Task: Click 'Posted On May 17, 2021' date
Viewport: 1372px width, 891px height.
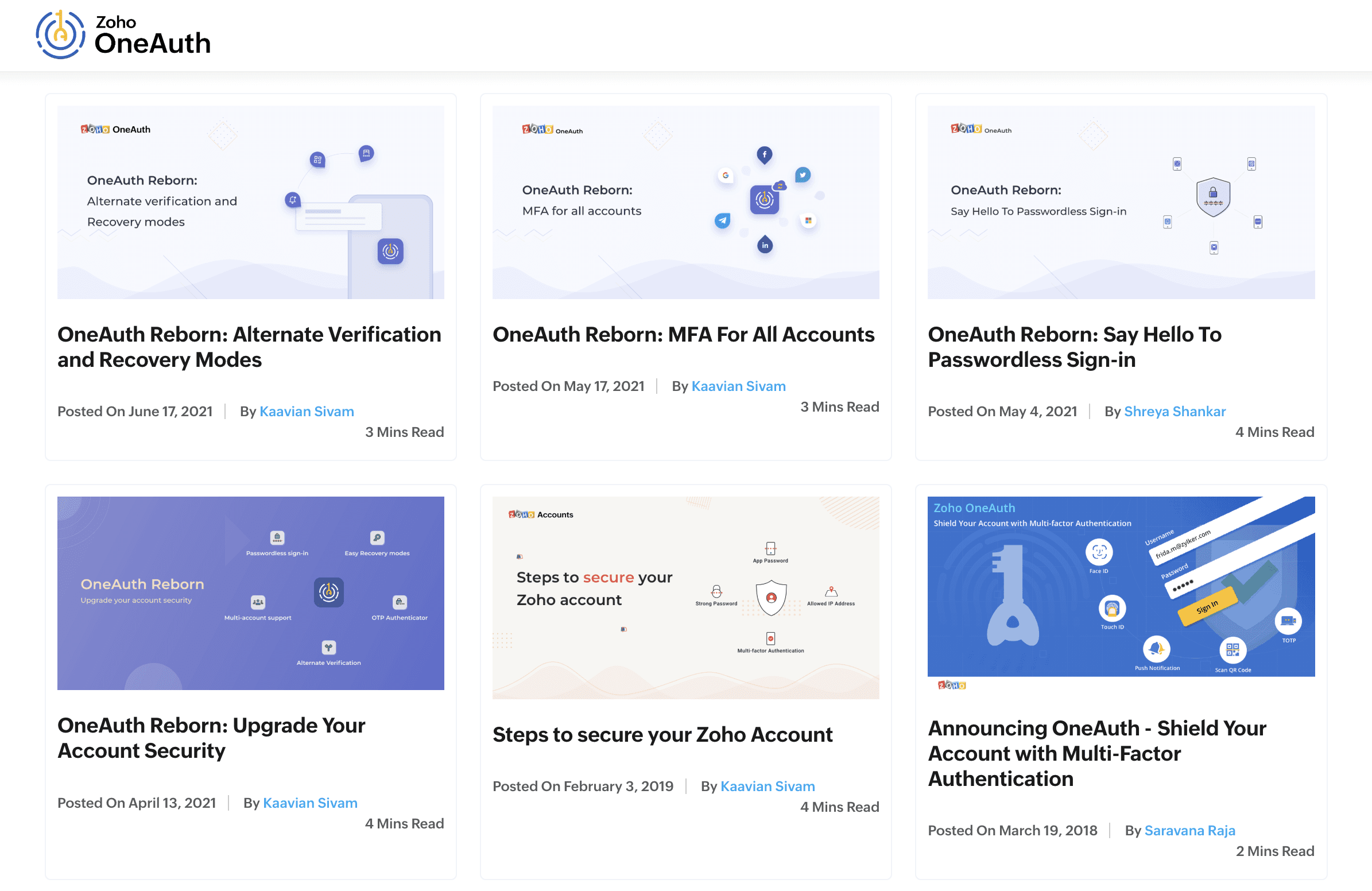Action: tap(568, 386)
